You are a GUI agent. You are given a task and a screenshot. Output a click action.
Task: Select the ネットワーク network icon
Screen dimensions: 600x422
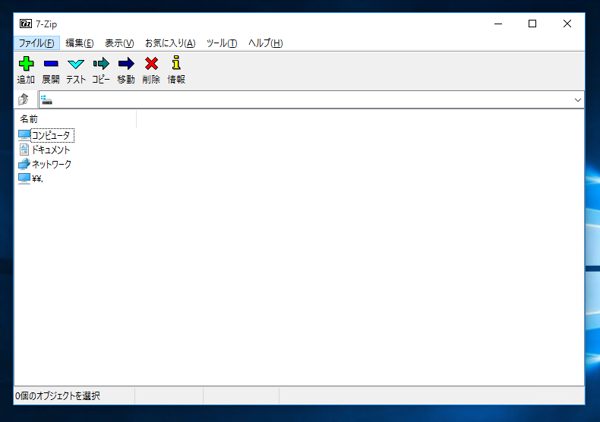click(24, 164)
